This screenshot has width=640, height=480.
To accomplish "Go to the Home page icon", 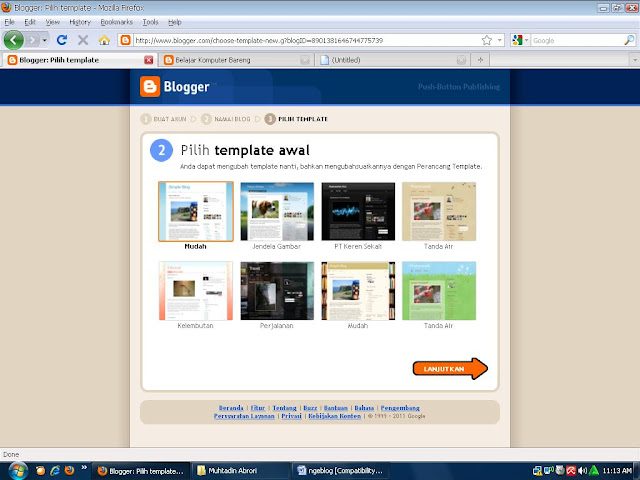I will 104,40.
